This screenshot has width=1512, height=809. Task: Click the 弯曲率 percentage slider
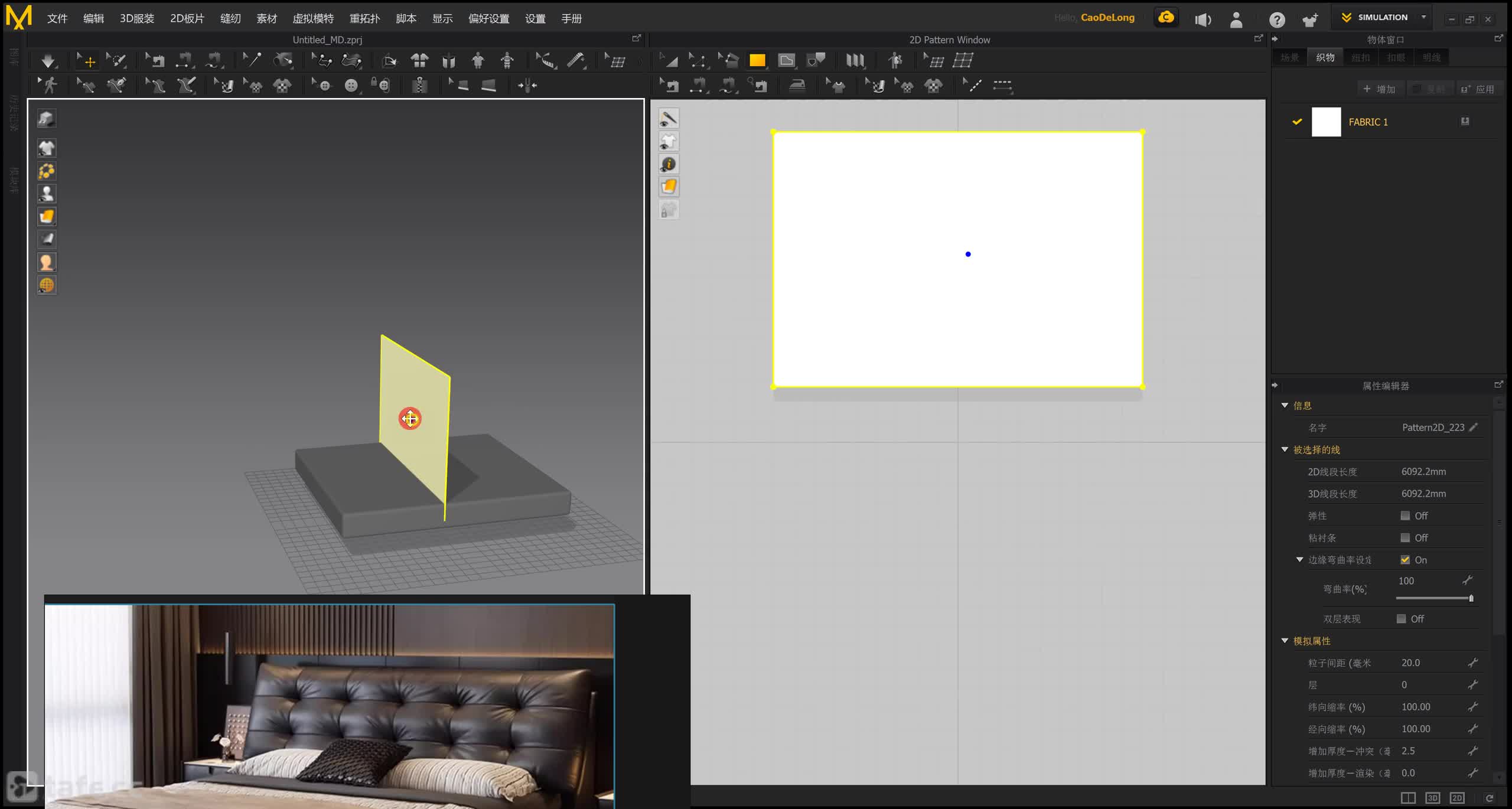[1434, 598]
